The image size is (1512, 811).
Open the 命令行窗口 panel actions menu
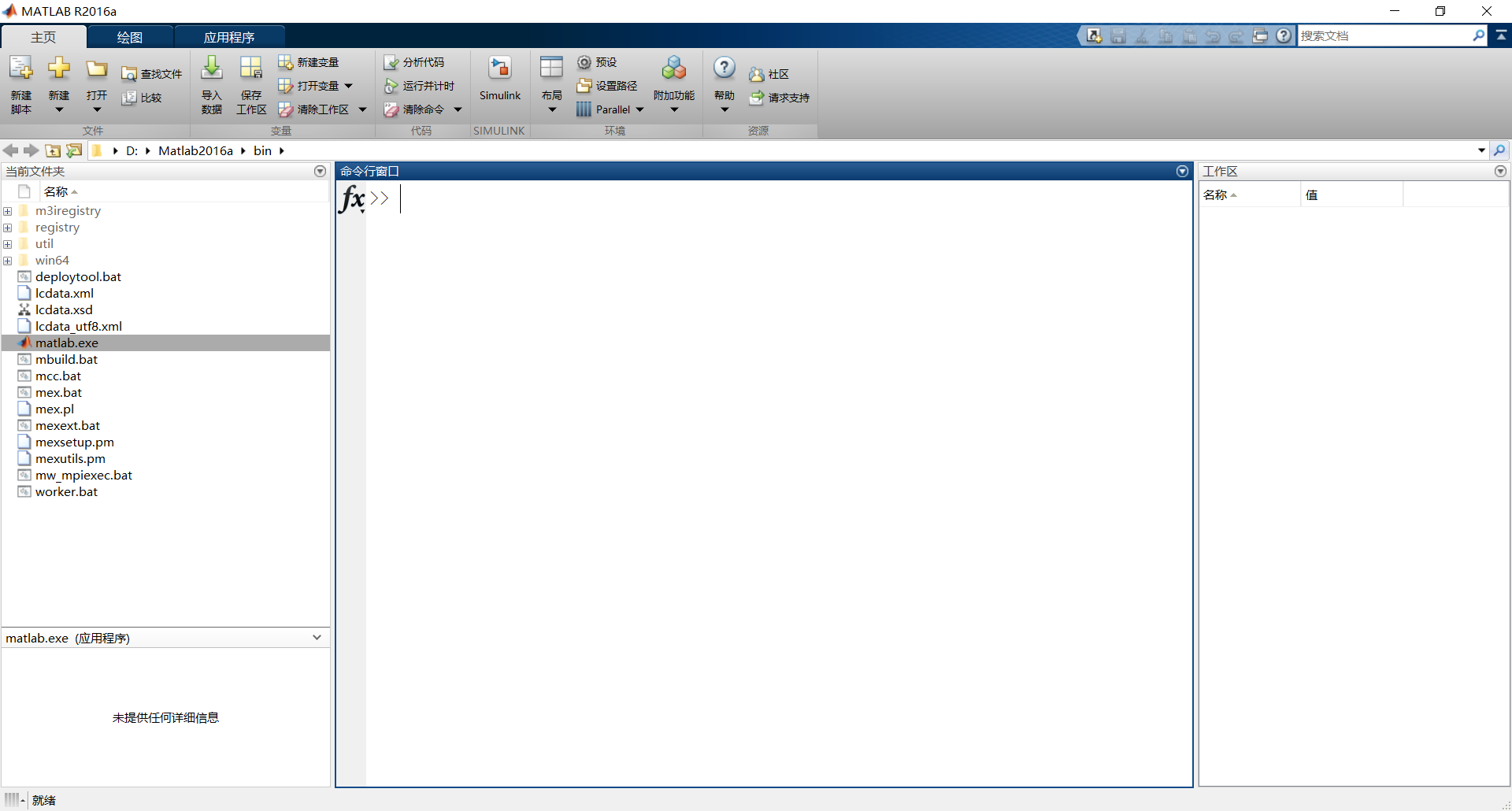tap(1182, 171)
